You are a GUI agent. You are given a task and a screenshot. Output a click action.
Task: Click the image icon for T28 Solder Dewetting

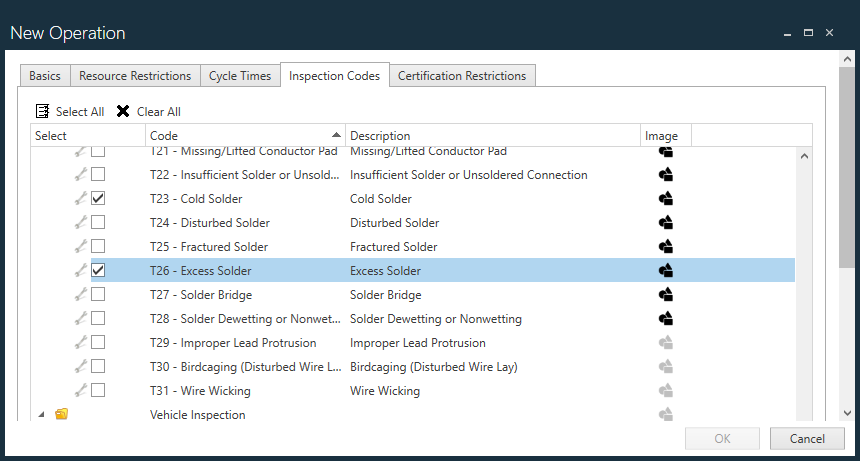[x=666, y=319]
